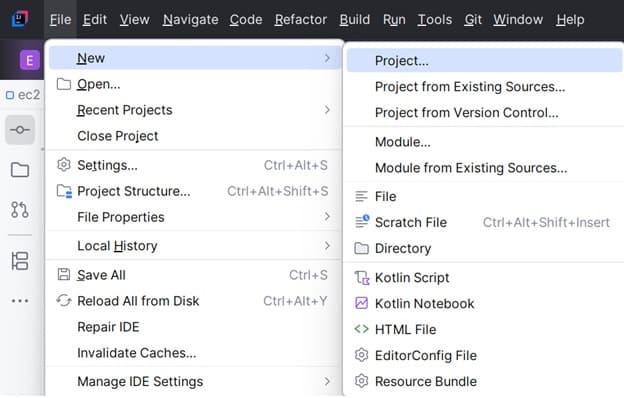Click the Directory folder icon
The width and height of the screenshot is (624, 398).
tap(361, 248)
